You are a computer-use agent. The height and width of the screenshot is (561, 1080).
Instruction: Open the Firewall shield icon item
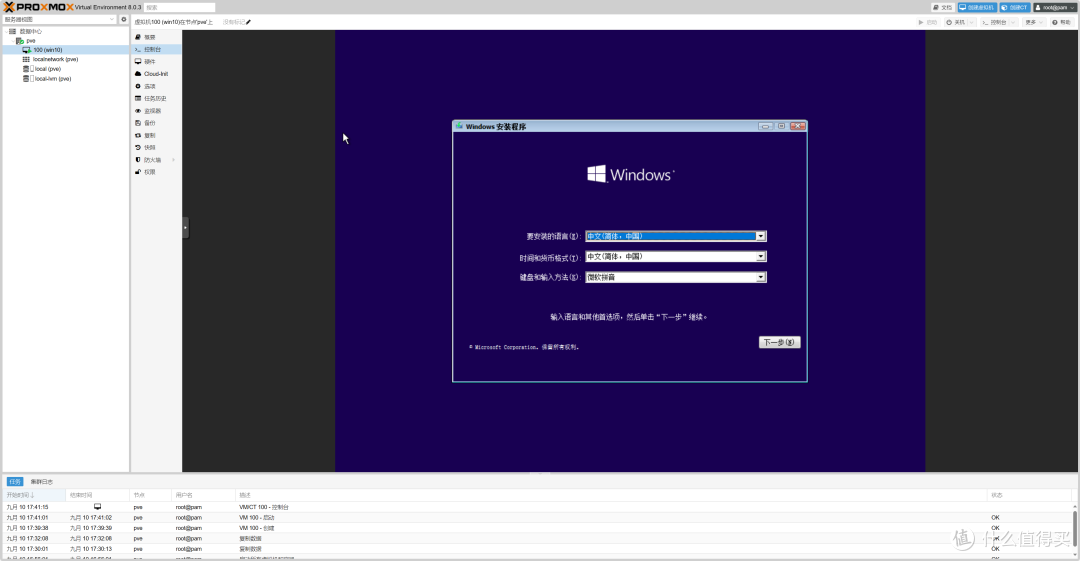tap(138, 160)
